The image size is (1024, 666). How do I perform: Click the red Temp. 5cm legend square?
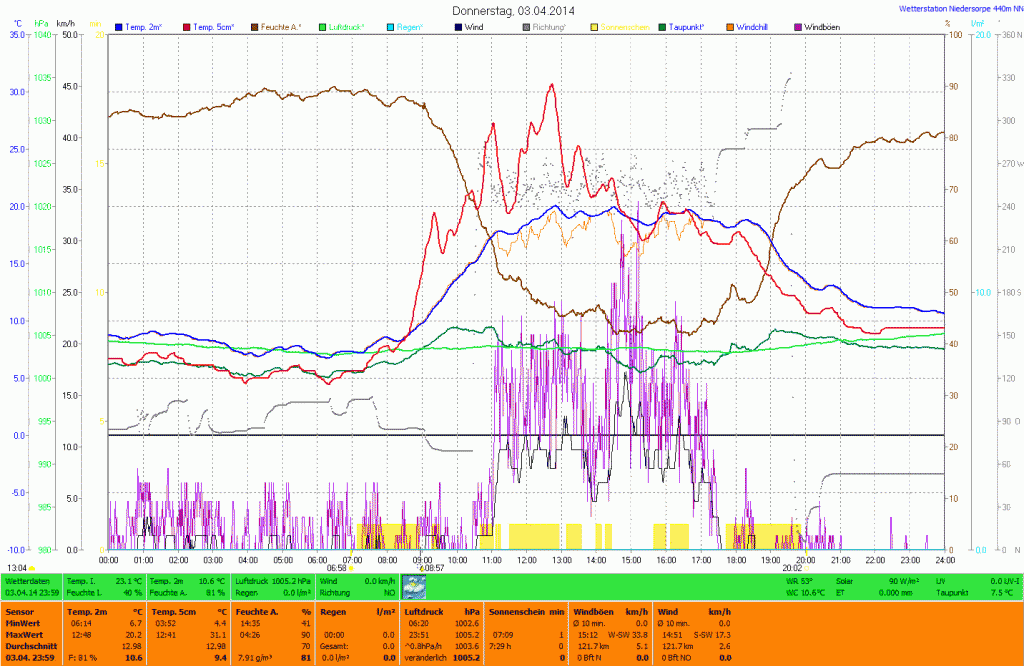pyautogui.click(x=187, y=27)
